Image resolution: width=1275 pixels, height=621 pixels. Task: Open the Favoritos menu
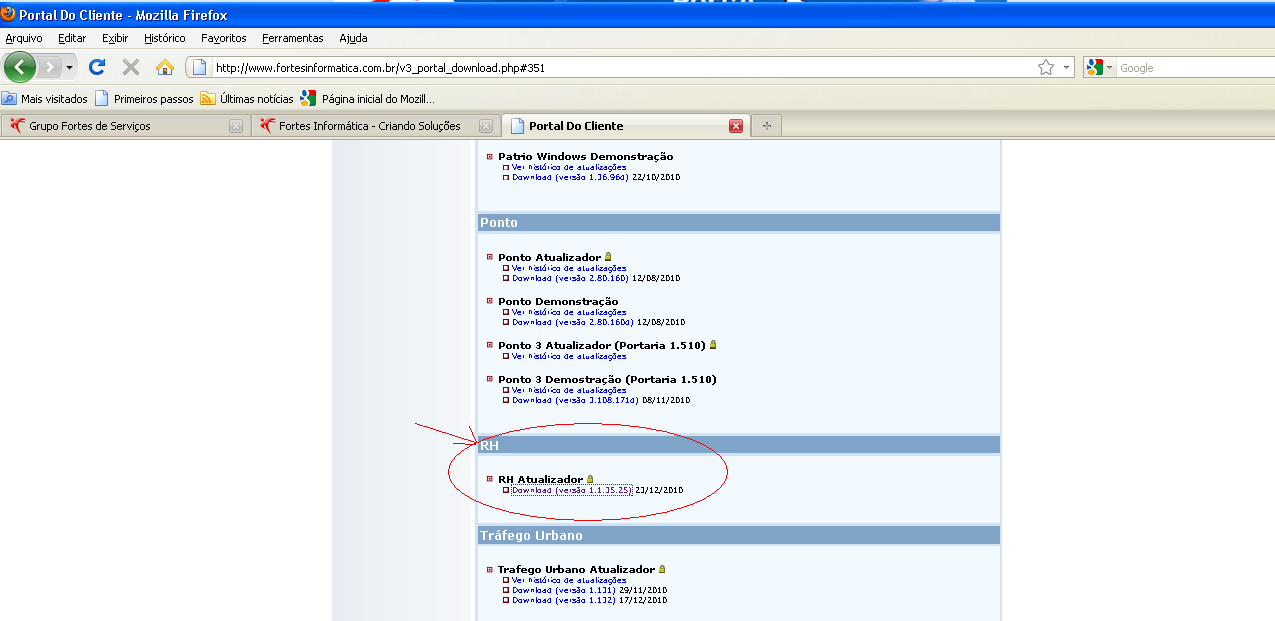[x=223, y=38]
